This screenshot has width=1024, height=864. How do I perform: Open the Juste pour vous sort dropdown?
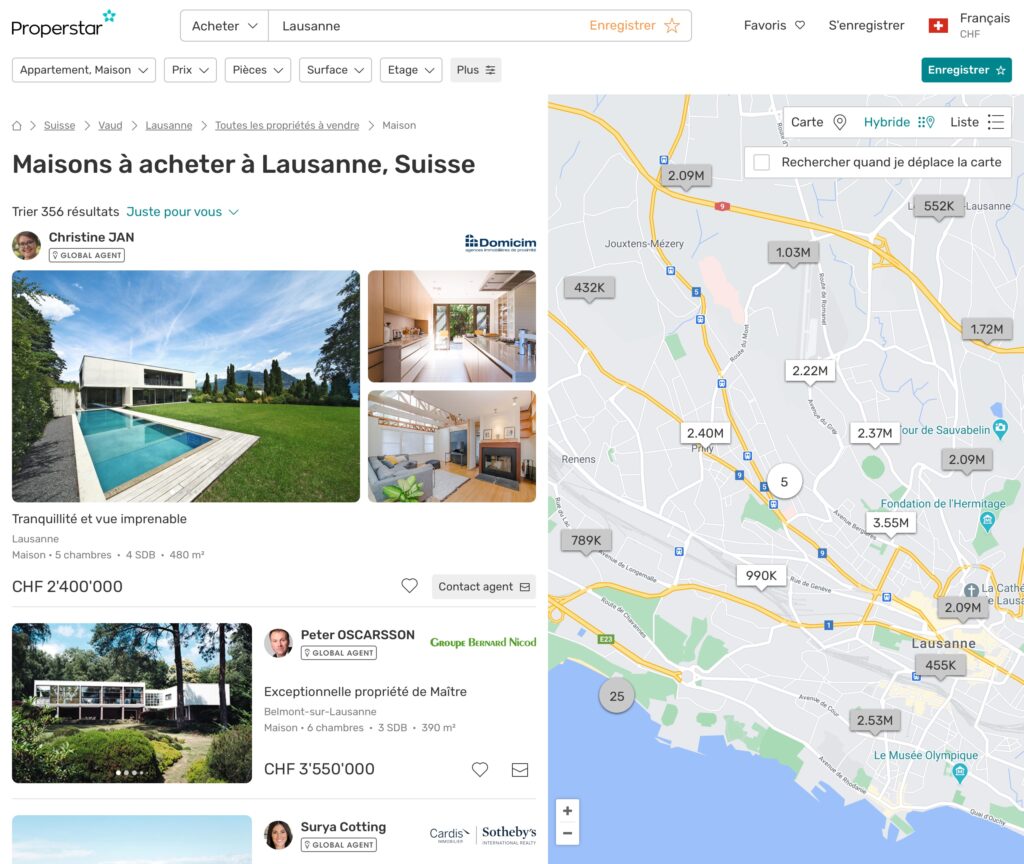[183, 212]
